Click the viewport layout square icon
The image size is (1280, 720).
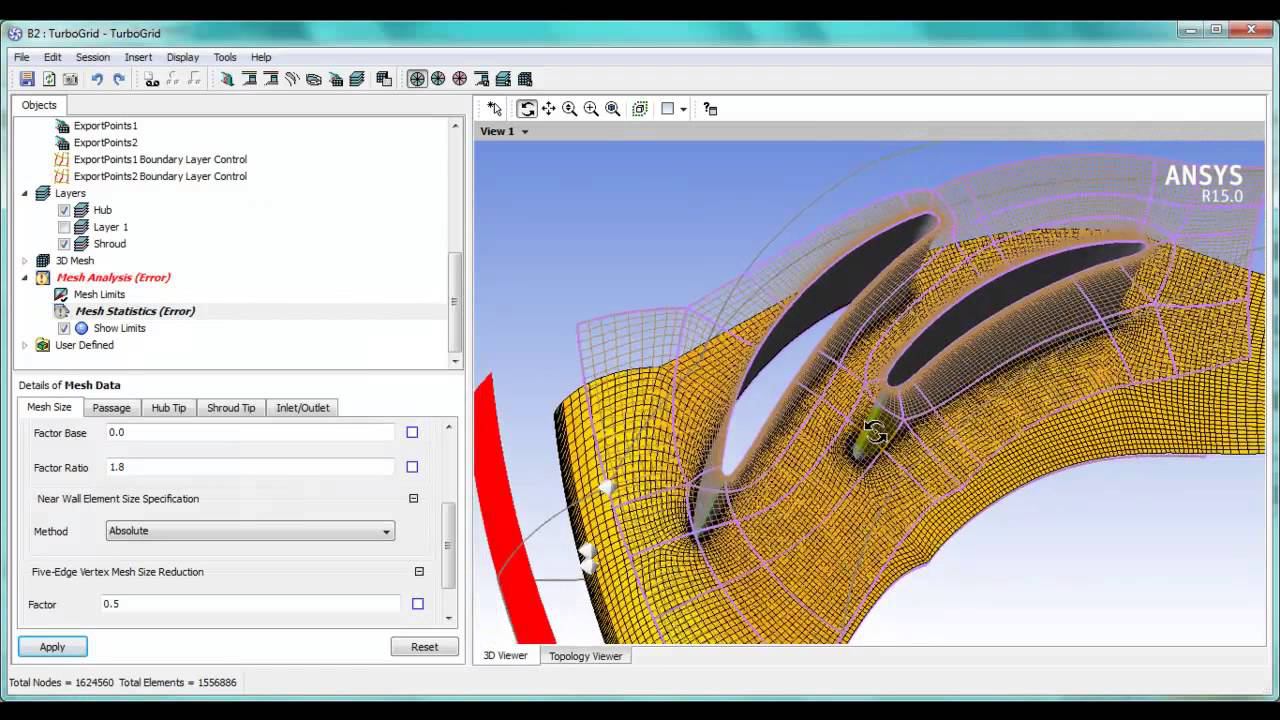pos(668,108)
